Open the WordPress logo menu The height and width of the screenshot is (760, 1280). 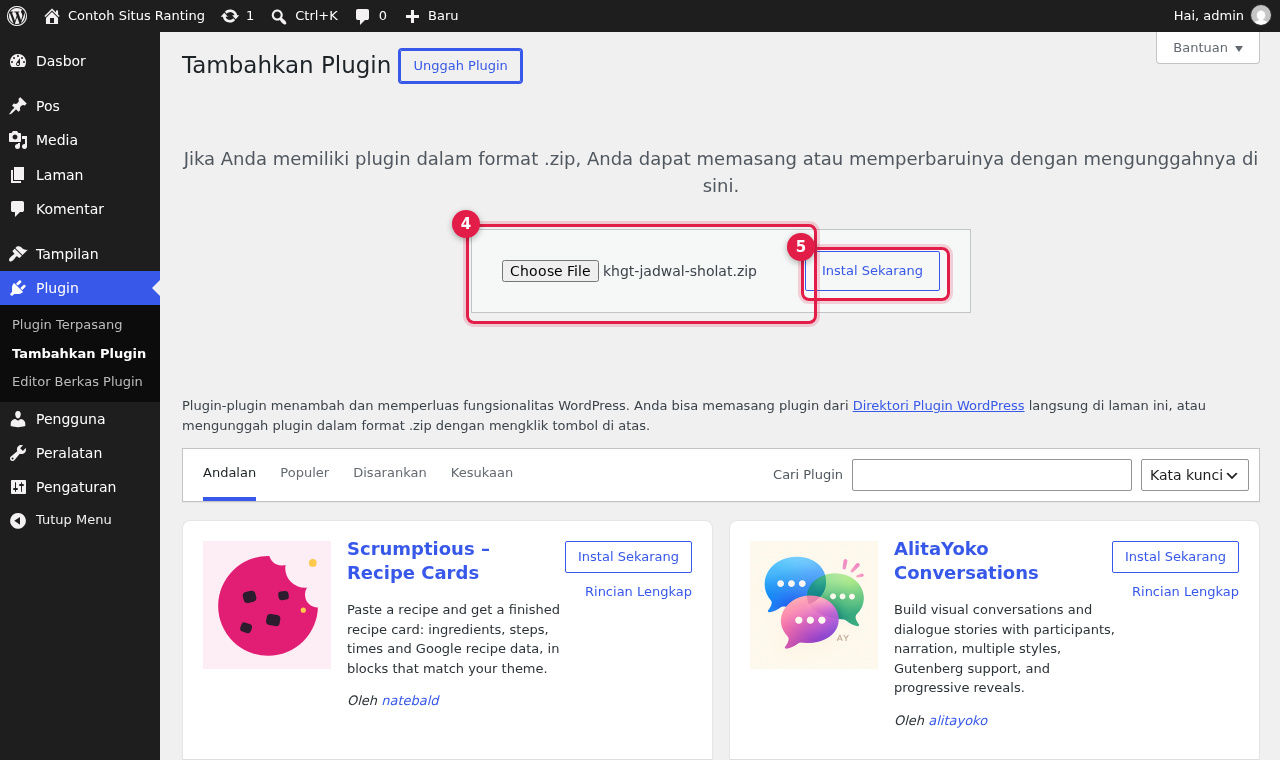coord(17,16)
